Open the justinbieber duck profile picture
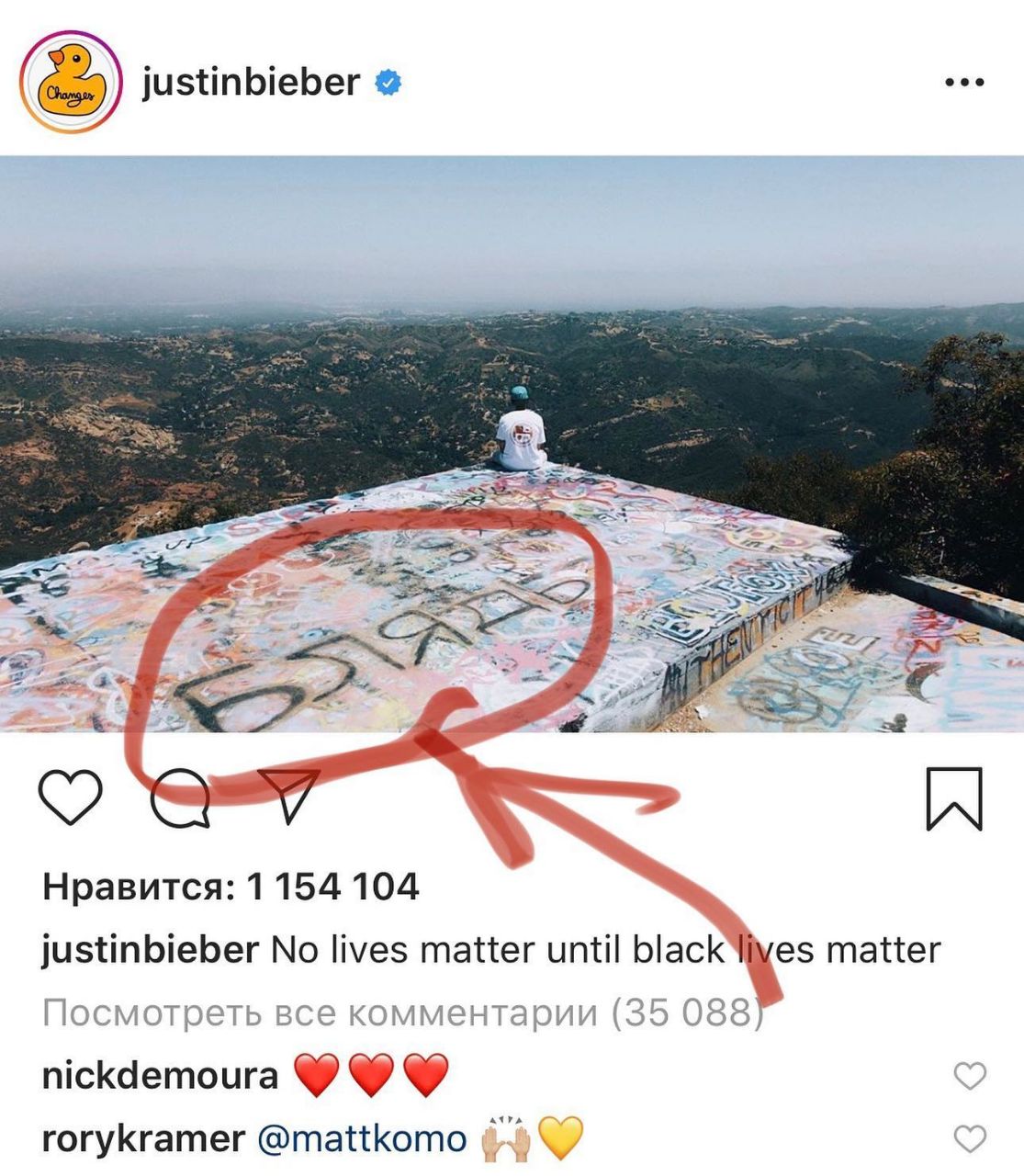This screenshot has height=1176, width=1024. (71, 83)
